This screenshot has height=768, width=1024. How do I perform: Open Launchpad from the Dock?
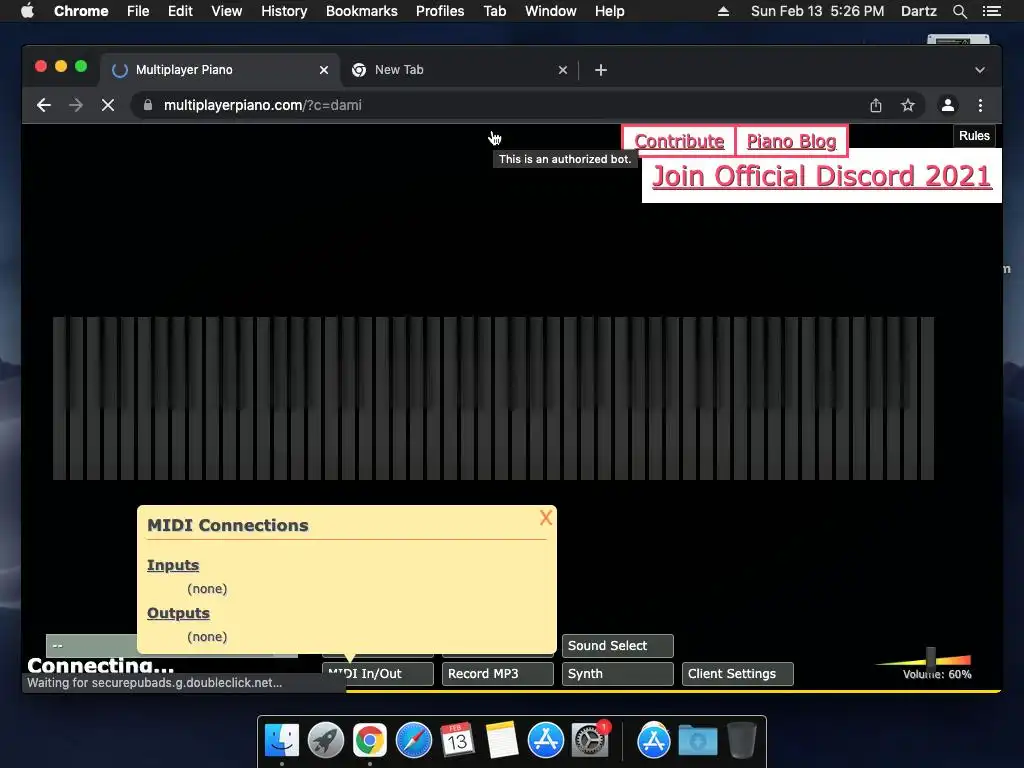(x=325, y=741)
